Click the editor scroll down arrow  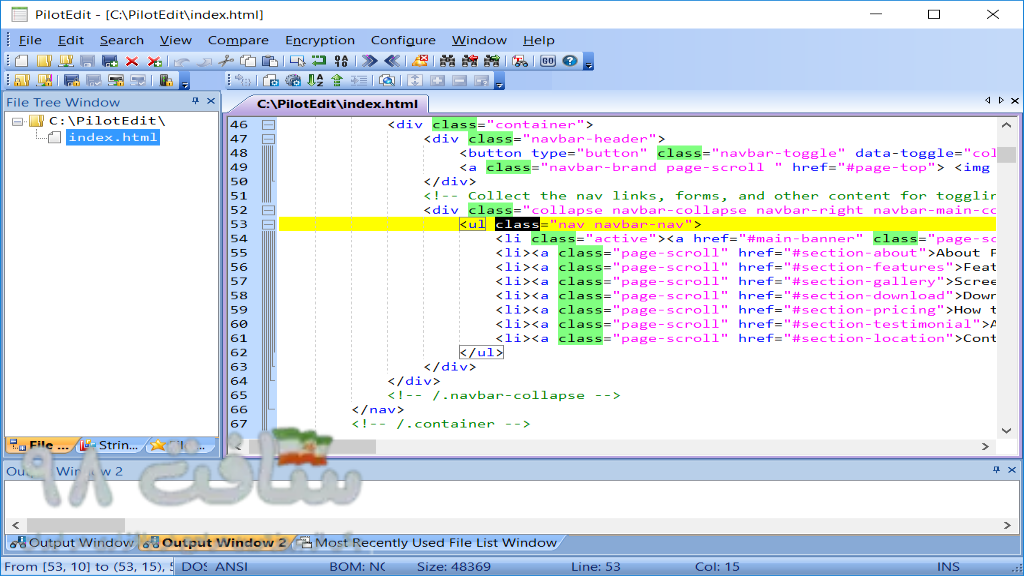1006,431
